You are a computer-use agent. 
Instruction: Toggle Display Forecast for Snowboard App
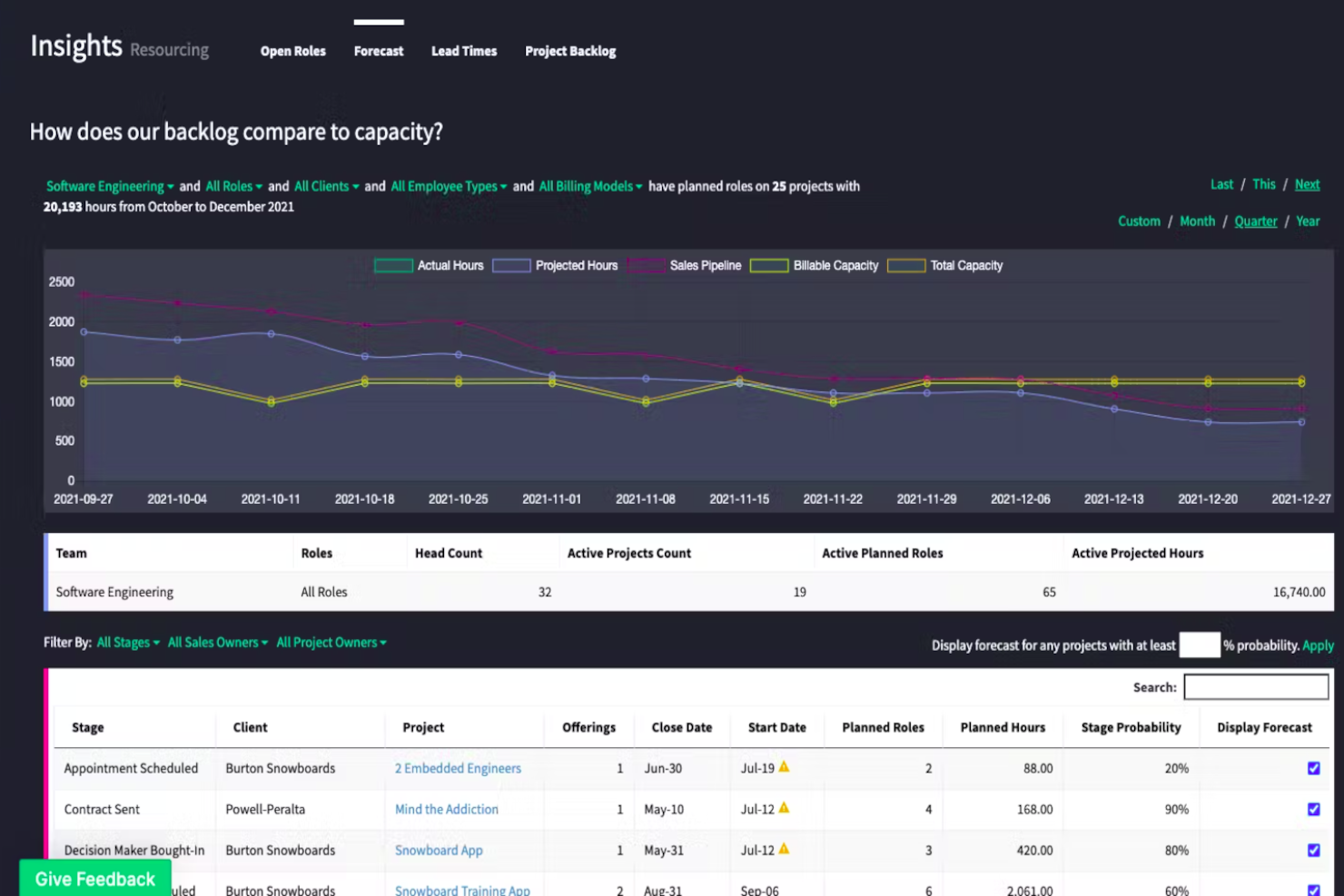(1313, 850)
